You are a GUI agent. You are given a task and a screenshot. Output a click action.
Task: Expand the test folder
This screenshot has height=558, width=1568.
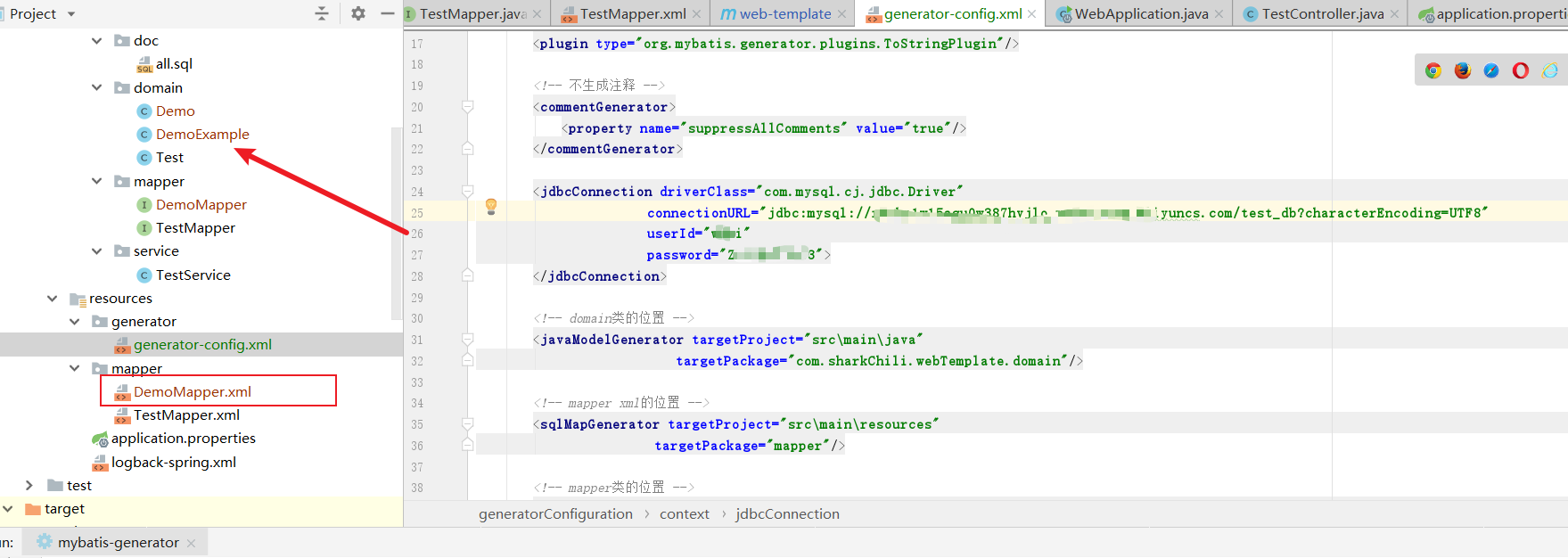coord(29,485)
